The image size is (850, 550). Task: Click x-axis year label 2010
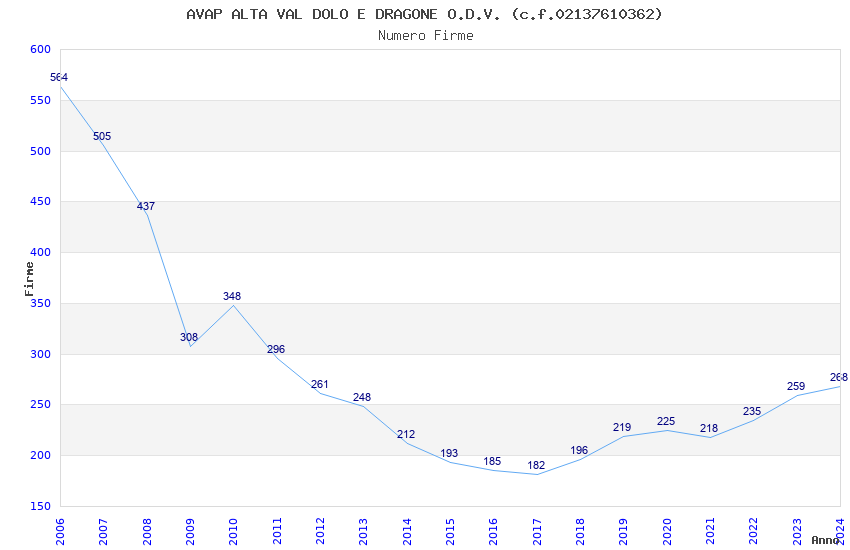pos(233,532)
